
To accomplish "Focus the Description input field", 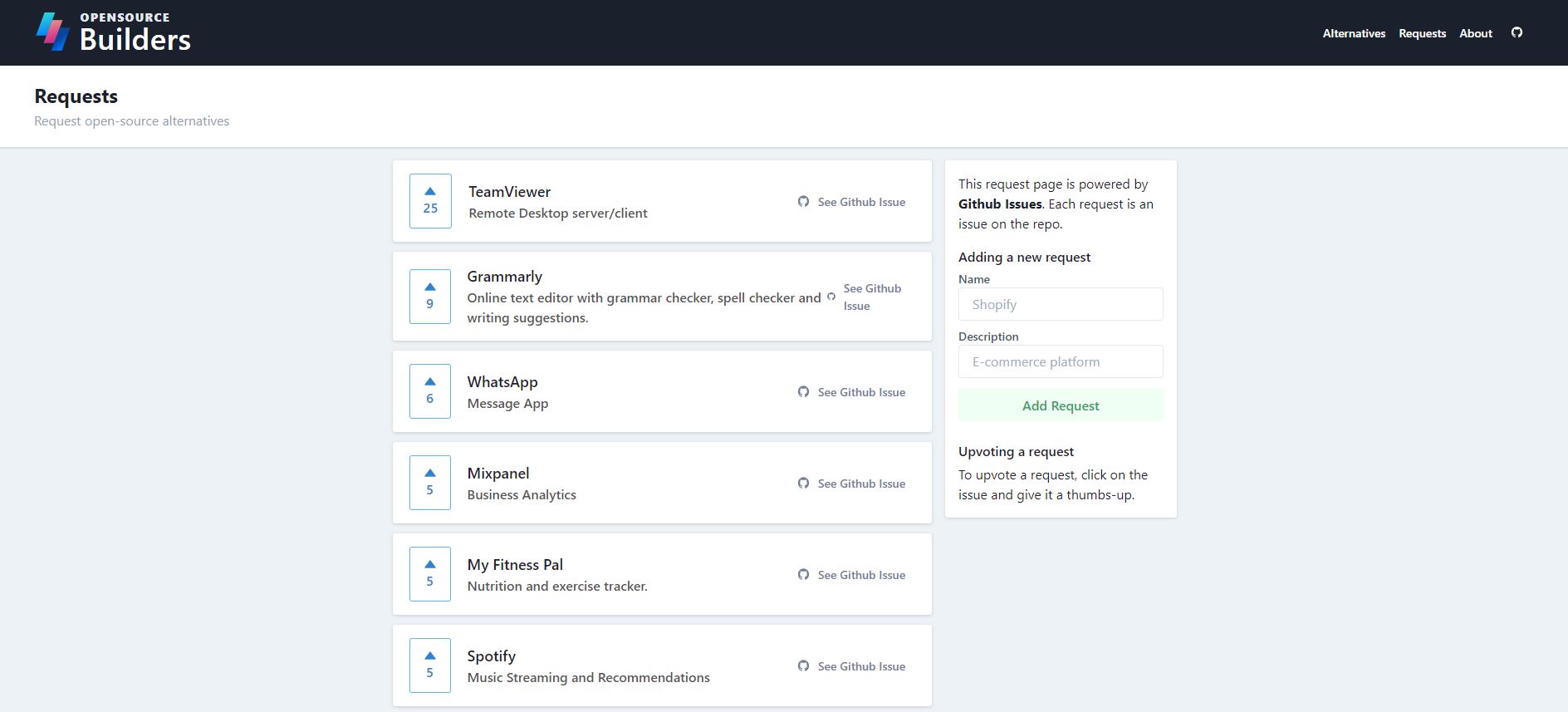I will (x=1061, y=361).
